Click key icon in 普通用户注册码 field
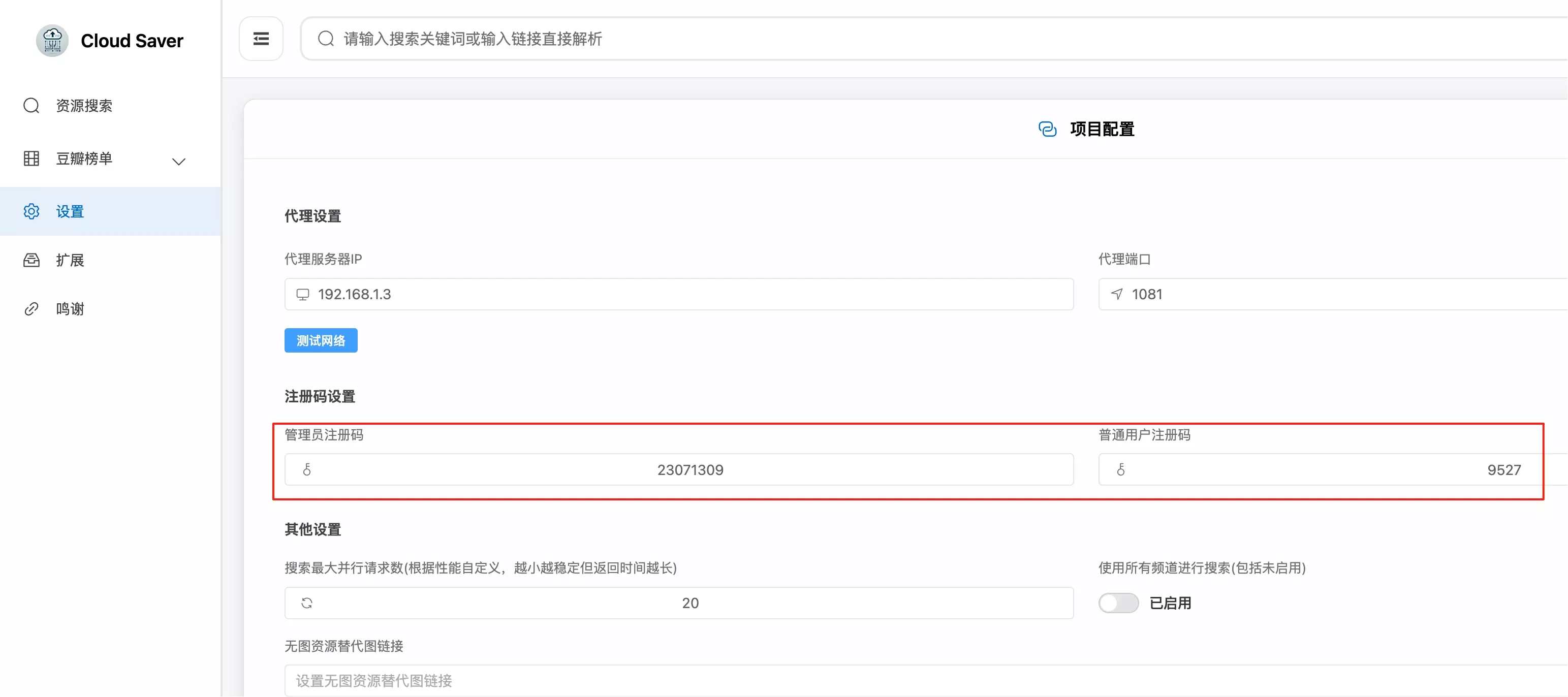Viewport: 1568px width, 697px height. 1120,470
